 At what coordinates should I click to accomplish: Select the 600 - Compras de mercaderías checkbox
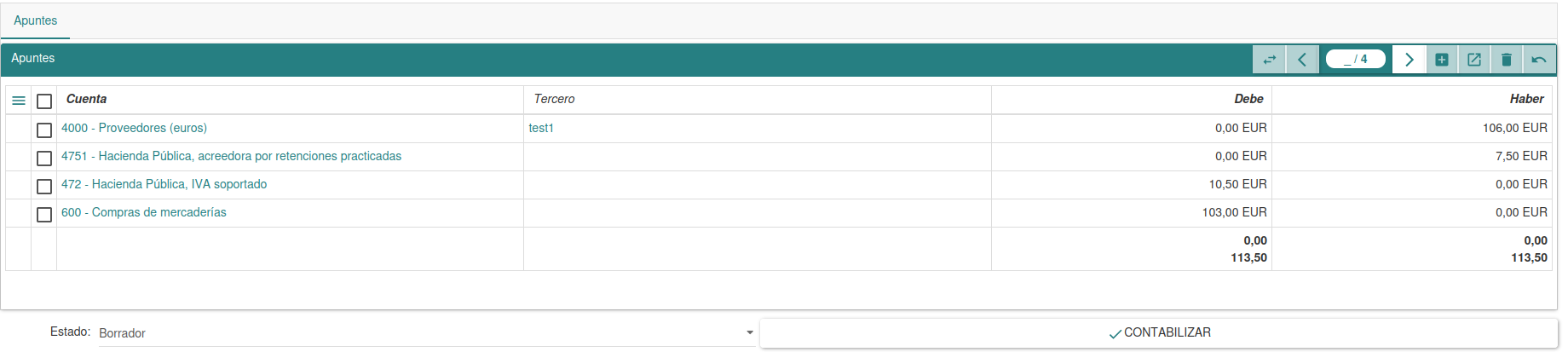44,215
